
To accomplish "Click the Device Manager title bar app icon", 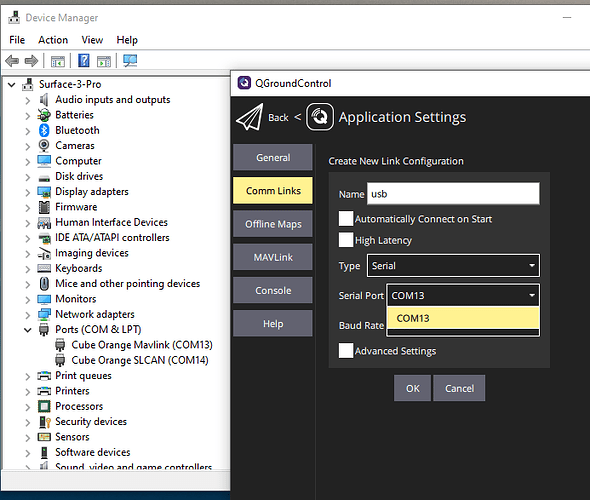I will coord(14,18).
